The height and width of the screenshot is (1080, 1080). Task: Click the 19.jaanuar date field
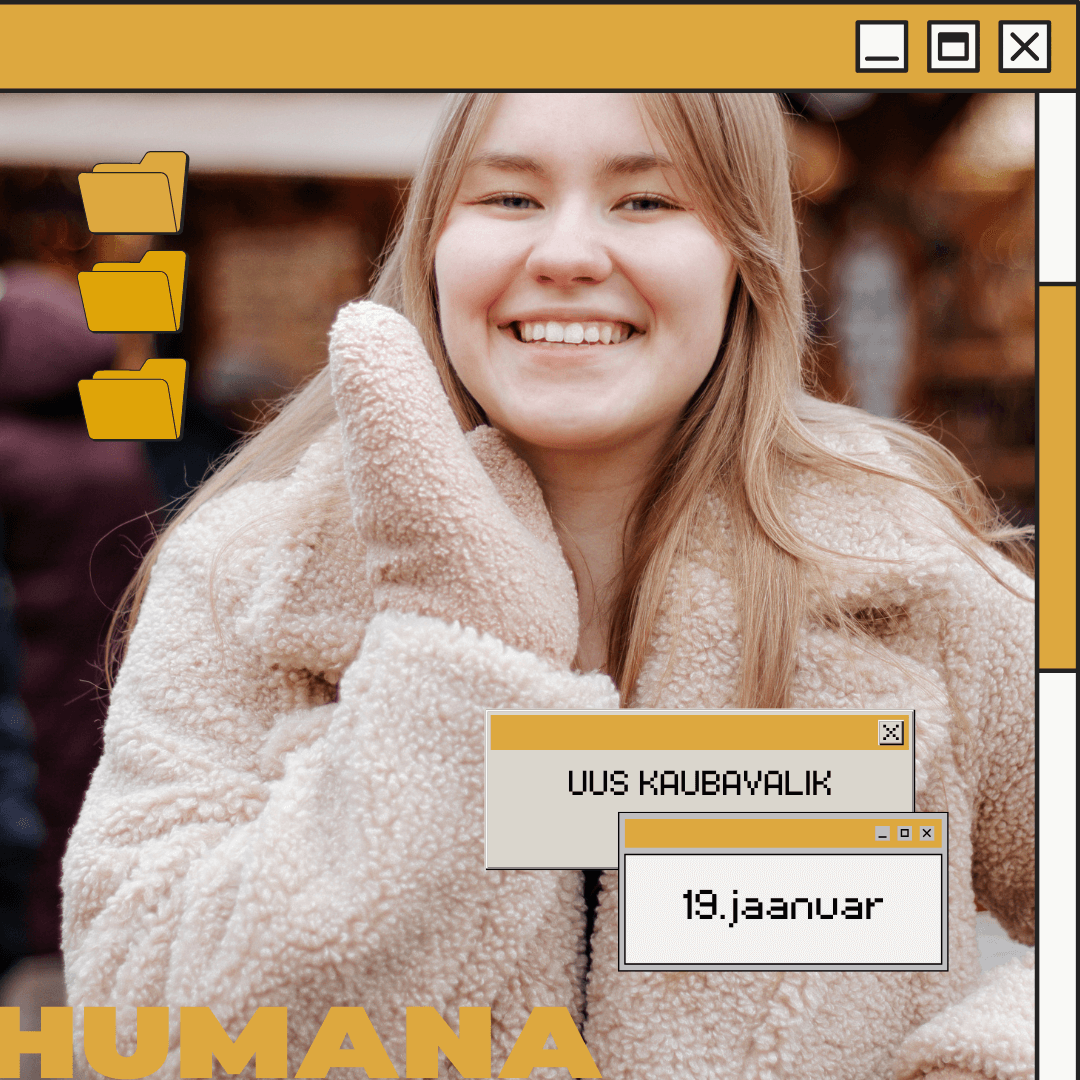783,908
